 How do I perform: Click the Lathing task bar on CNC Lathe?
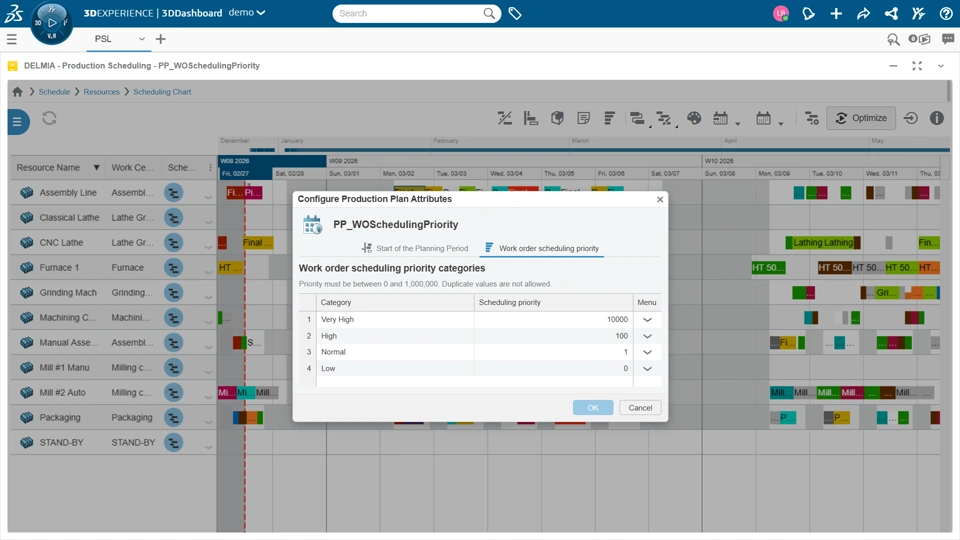[823, 242]
